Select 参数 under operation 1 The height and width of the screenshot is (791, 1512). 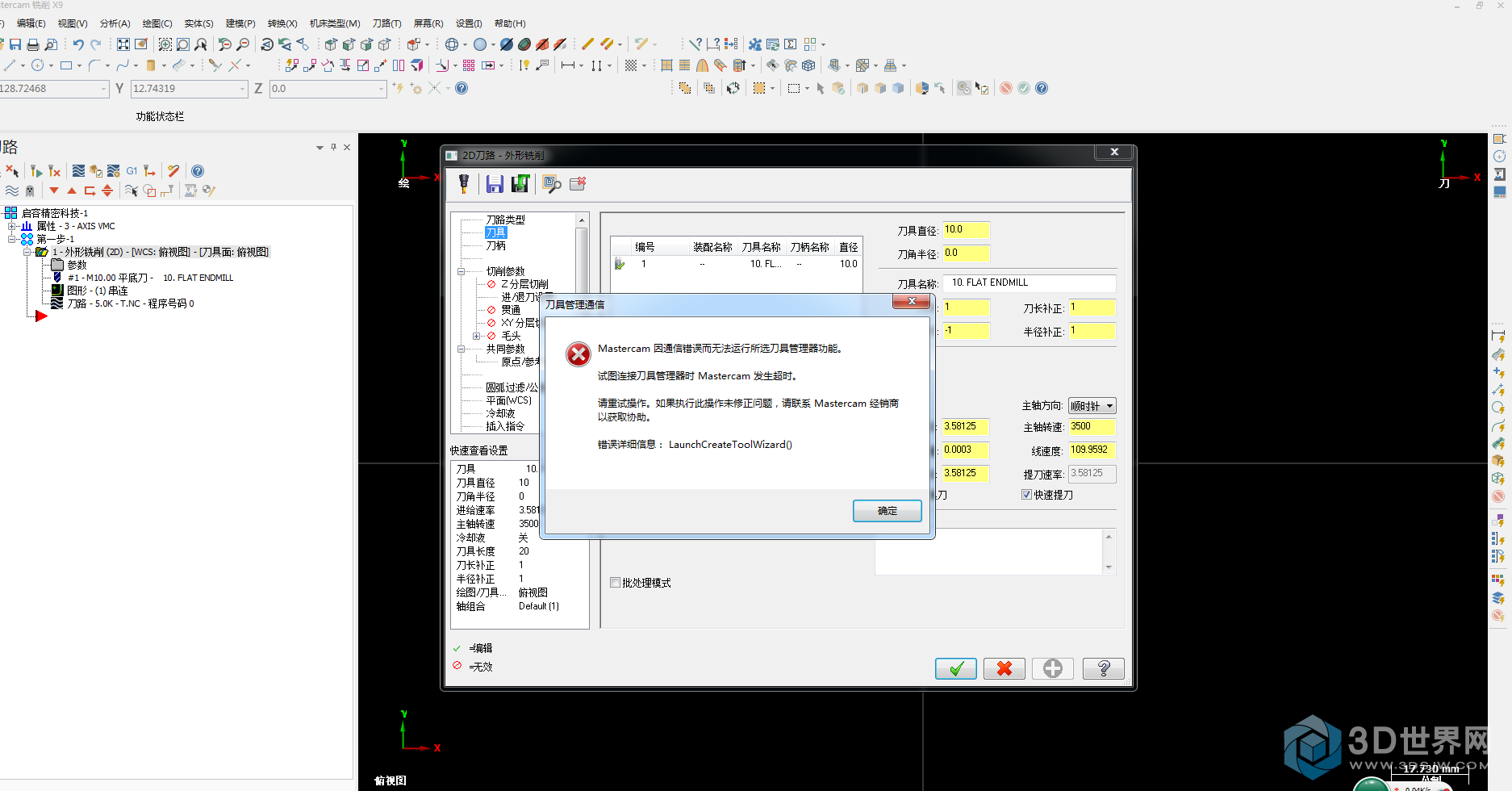(x=77, y=266)
